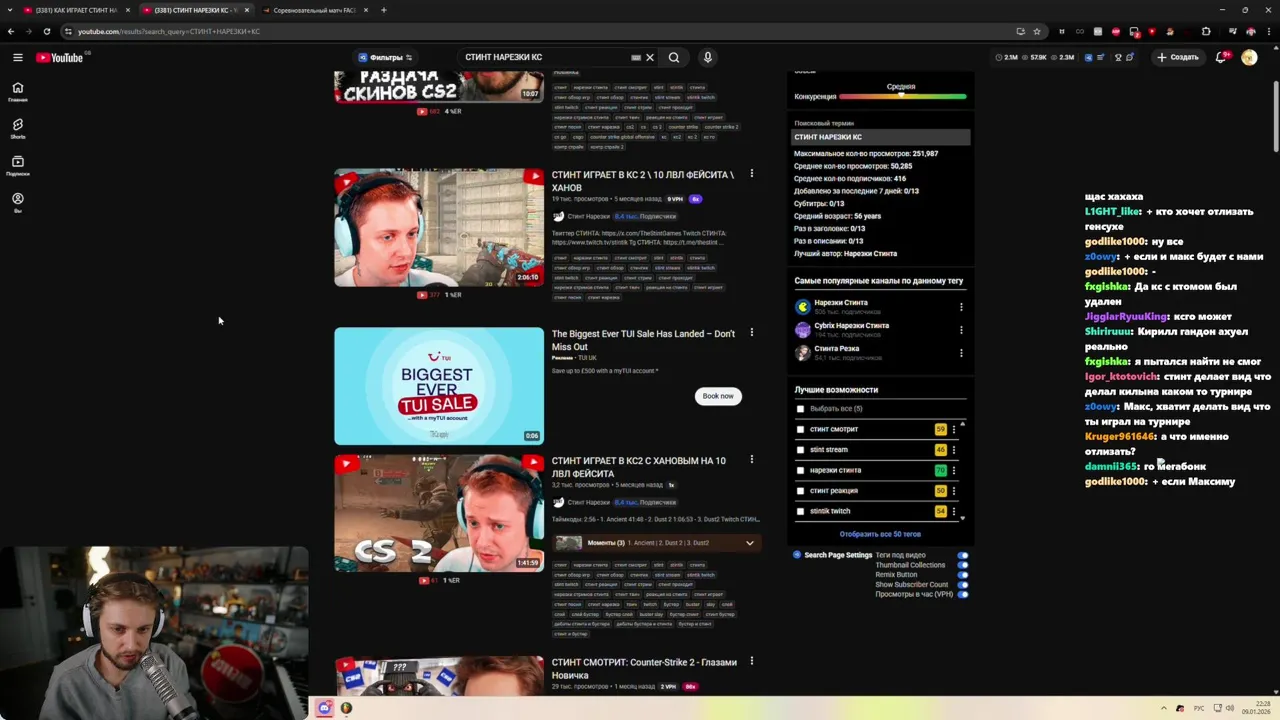Switch to СТИНТ НАРЕЗКИ КС browser tab
Viewport: 1280px width, 720px height.
pyautogui.click(x=195, y=10)
